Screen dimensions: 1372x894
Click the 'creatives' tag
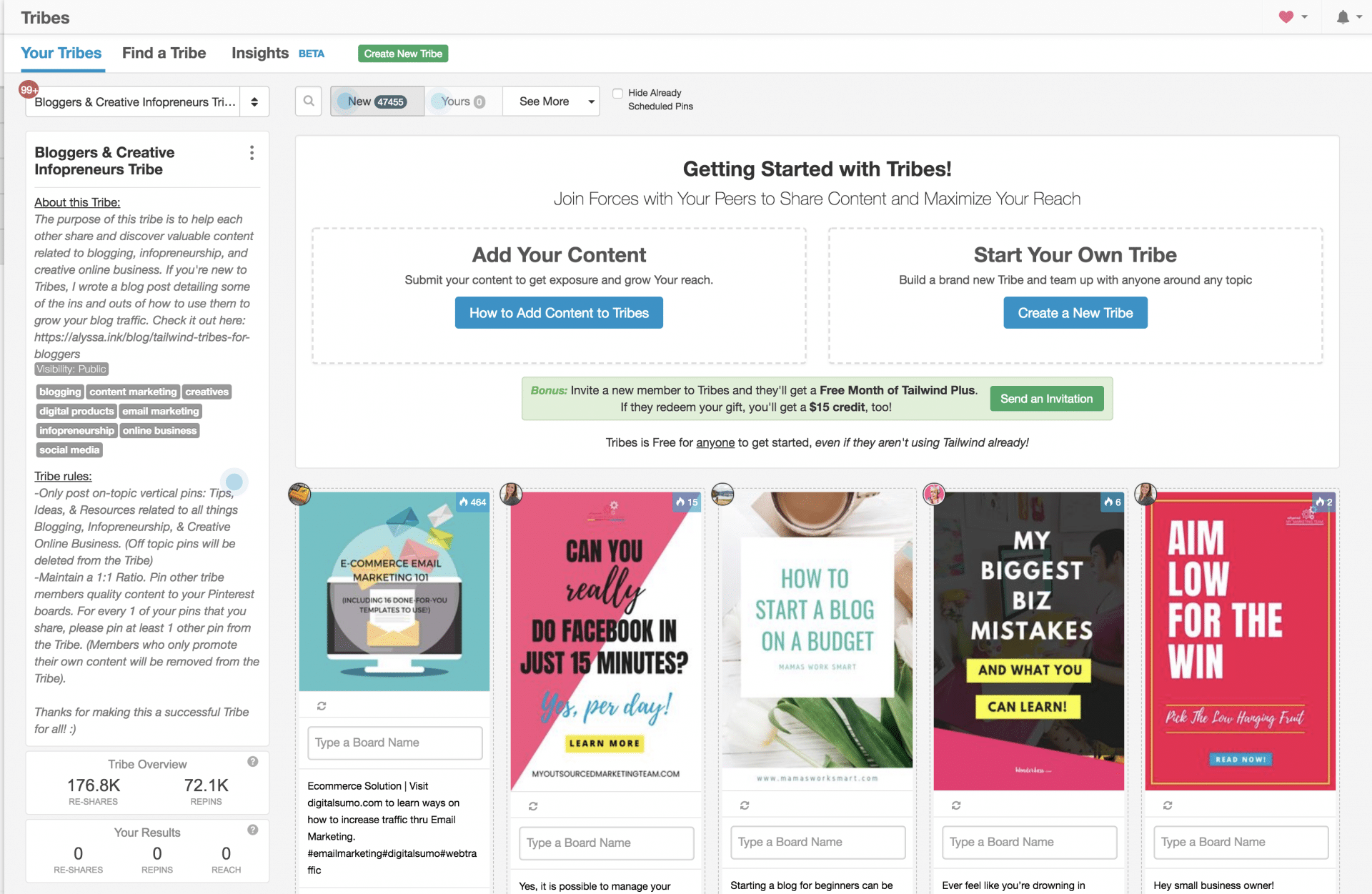coord(207,392)
